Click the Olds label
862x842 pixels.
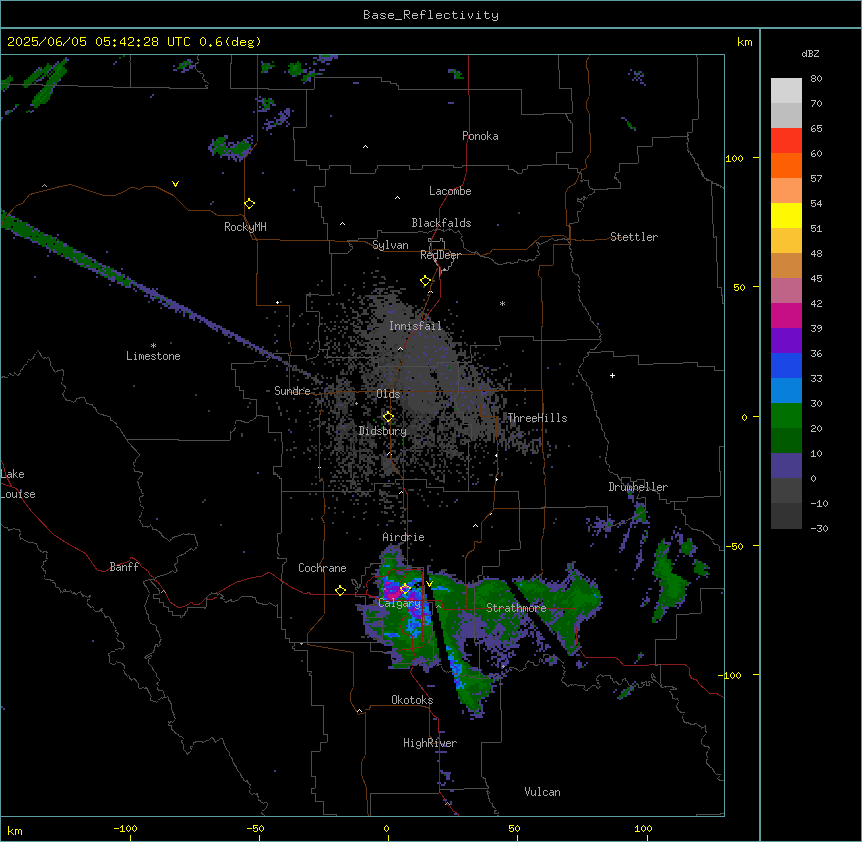coord(388,394)
